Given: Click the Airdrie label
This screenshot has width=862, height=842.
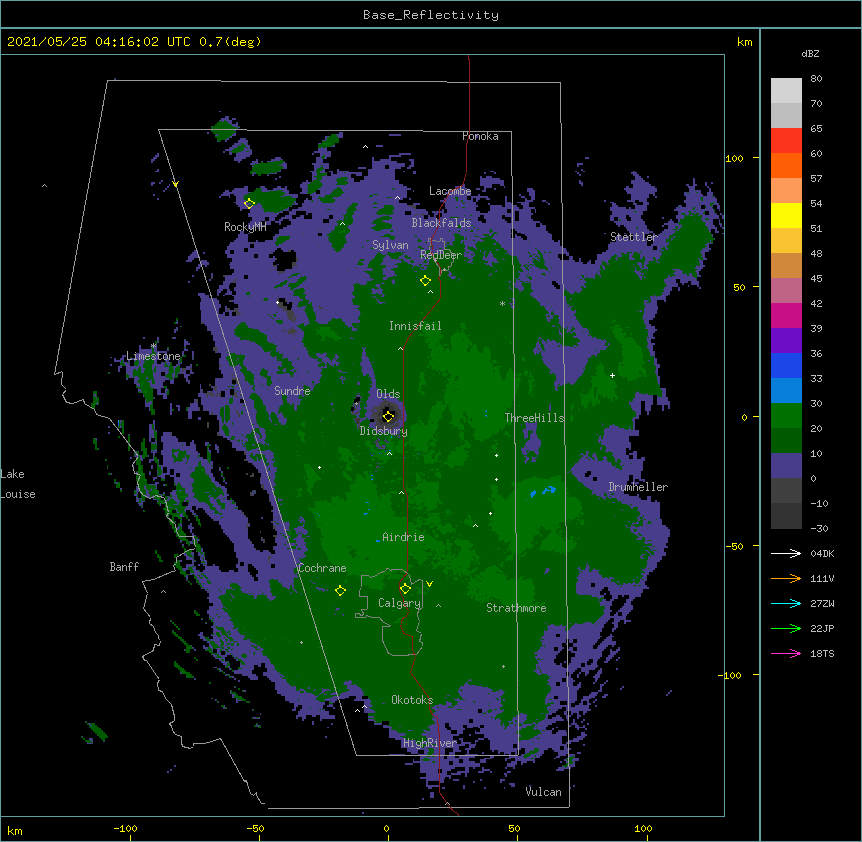Looking at the screenshot, I should click(x=404, y=537).
